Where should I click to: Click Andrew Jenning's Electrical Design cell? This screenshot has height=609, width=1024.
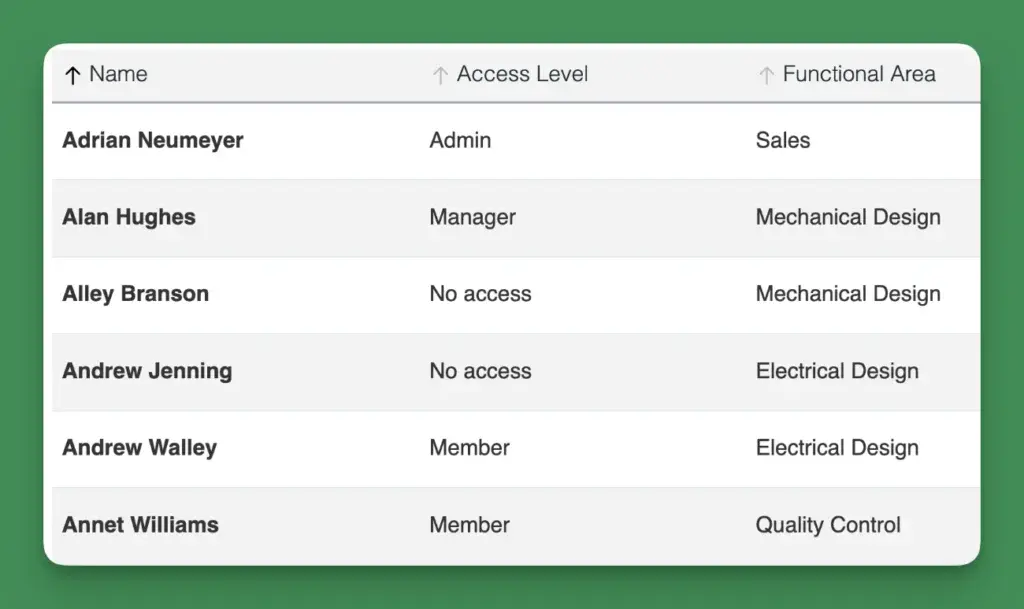coord(837,371)
